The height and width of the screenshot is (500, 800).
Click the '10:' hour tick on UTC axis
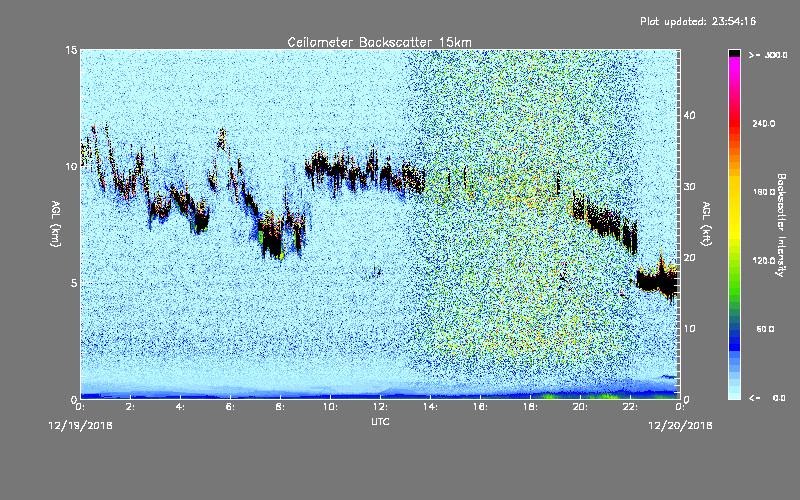330,407
